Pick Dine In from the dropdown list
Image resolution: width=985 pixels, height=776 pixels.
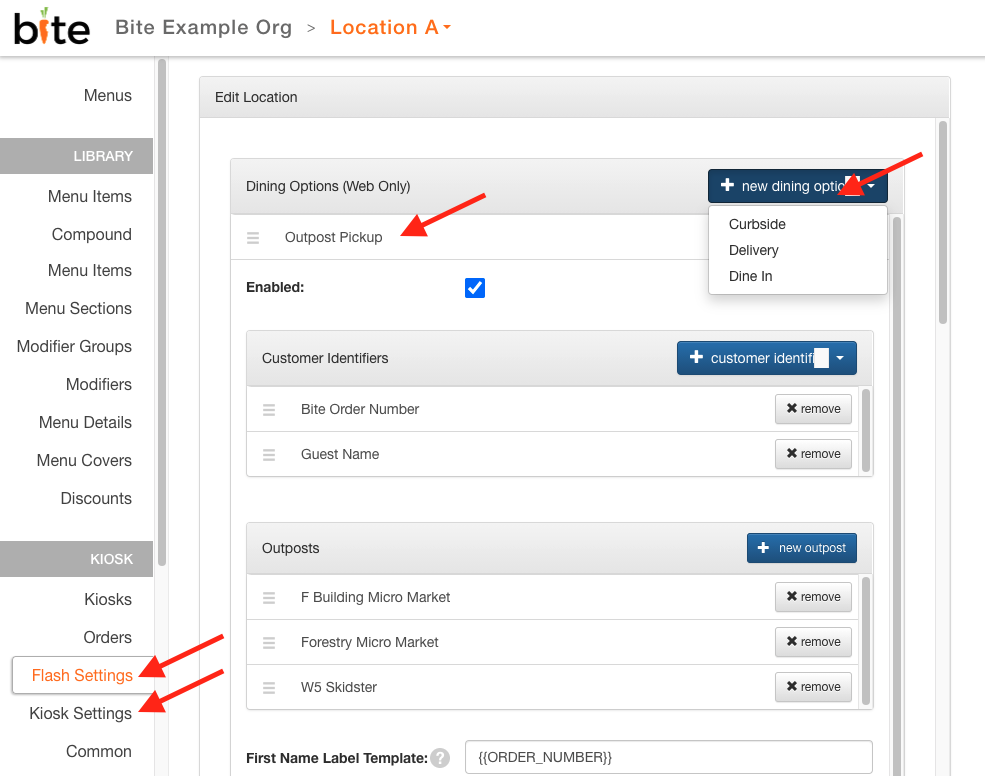pos(751,276)
